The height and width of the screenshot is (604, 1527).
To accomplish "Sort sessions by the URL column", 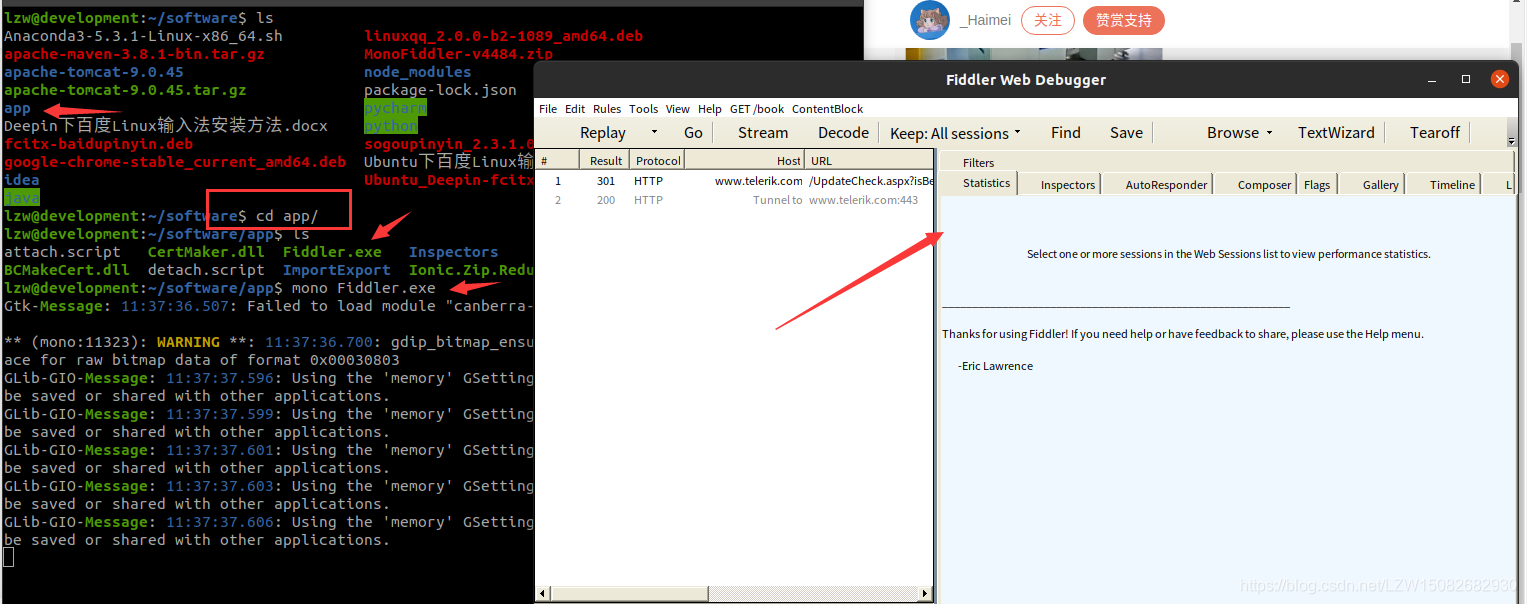I will pyautogui.click(x=869, y=160).
